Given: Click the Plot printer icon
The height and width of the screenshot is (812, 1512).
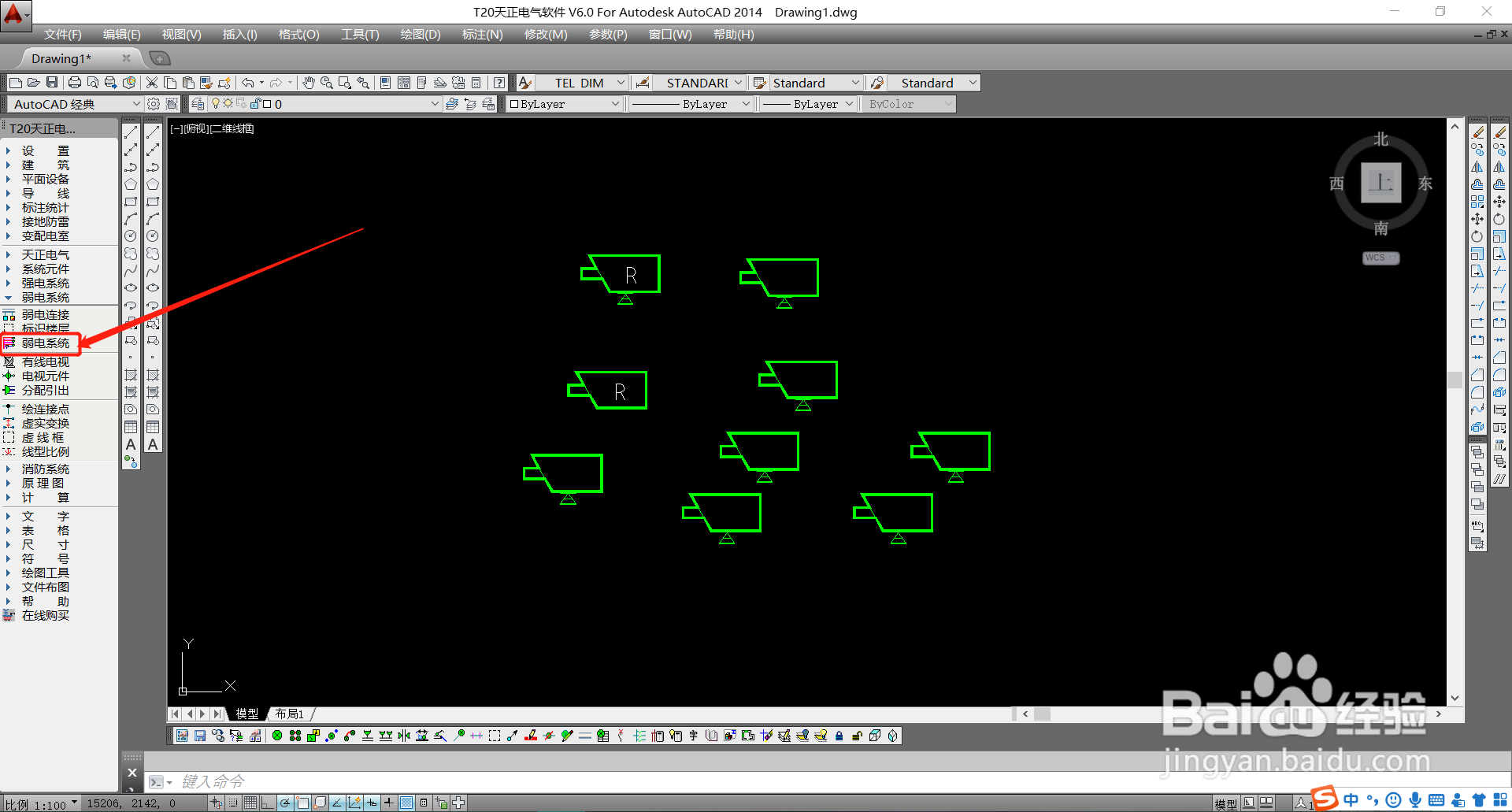Looking at the screenshot, I should tap(75, 83).
